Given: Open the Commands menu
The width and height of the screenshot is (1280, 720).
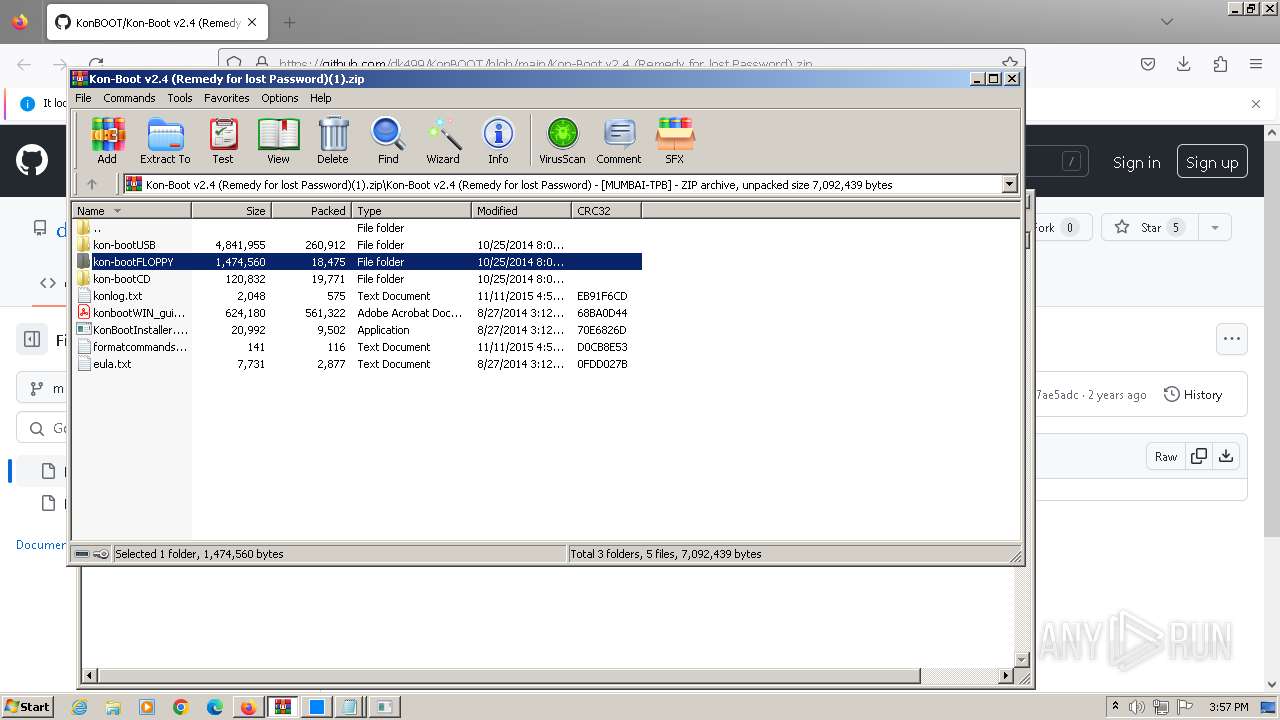Looking at the screenshot, I should pyautogui.click(x=129, y=98).
